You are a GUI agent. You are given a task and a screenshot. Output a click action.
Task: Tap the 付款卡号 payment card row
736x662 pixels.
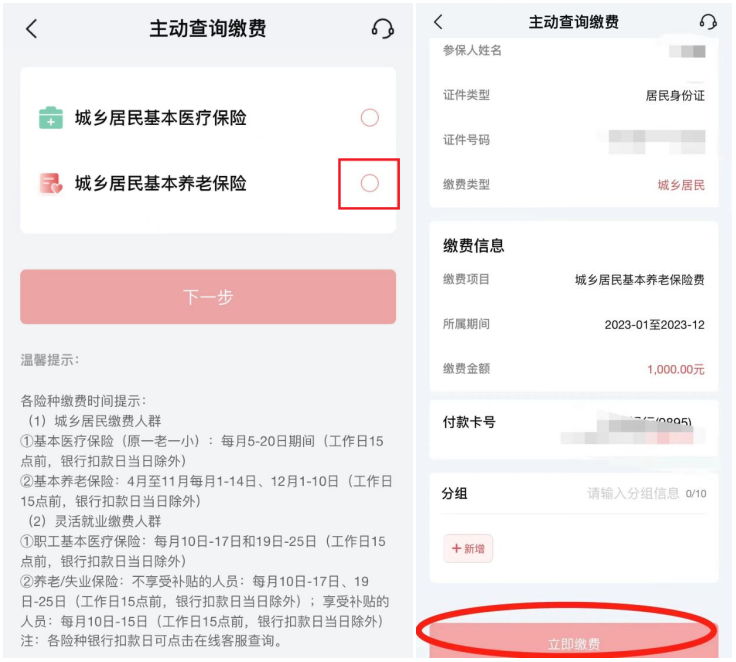coord(574,429)
